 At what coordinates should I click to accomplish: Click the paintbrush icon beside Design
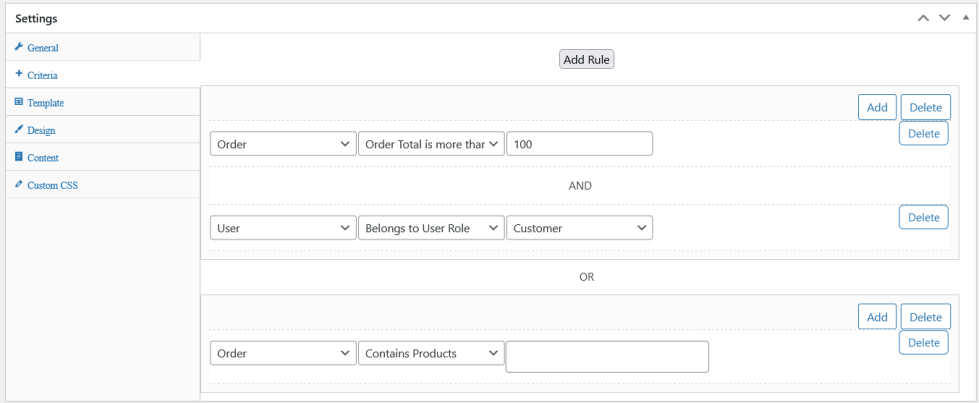click(19, 130)
